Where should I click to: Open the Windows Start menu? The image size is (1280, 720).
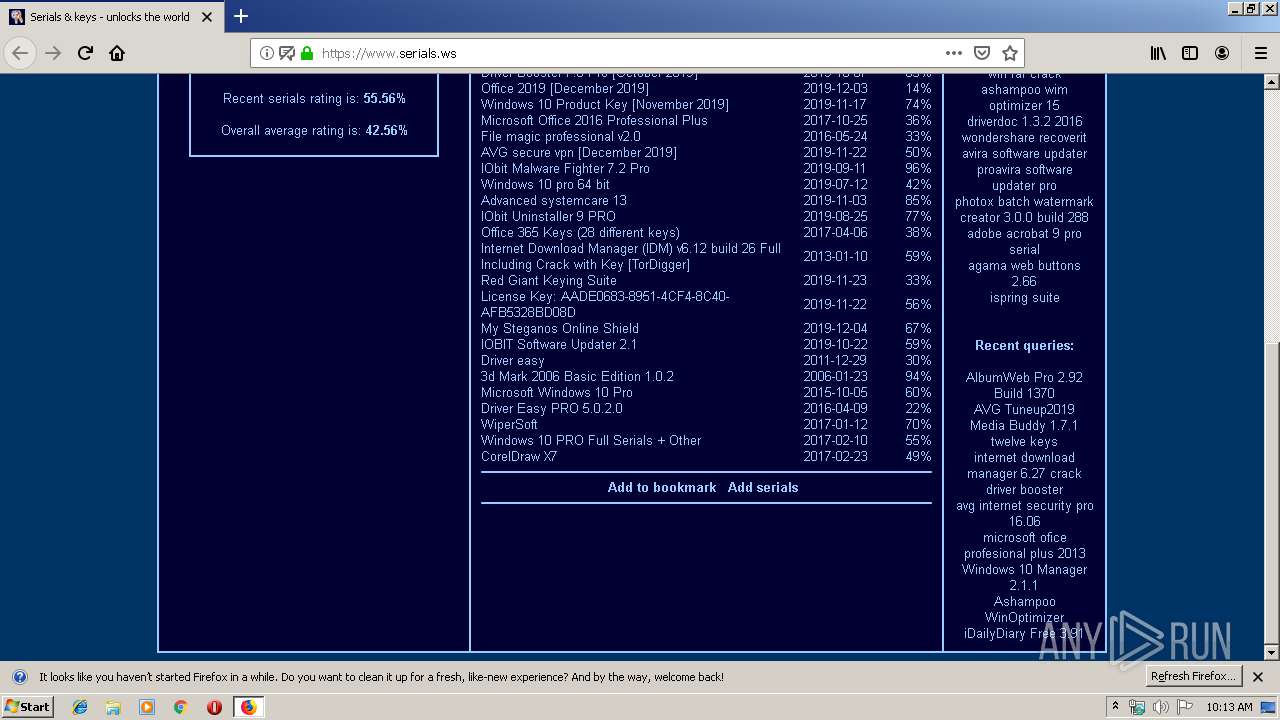coord(27,706)
